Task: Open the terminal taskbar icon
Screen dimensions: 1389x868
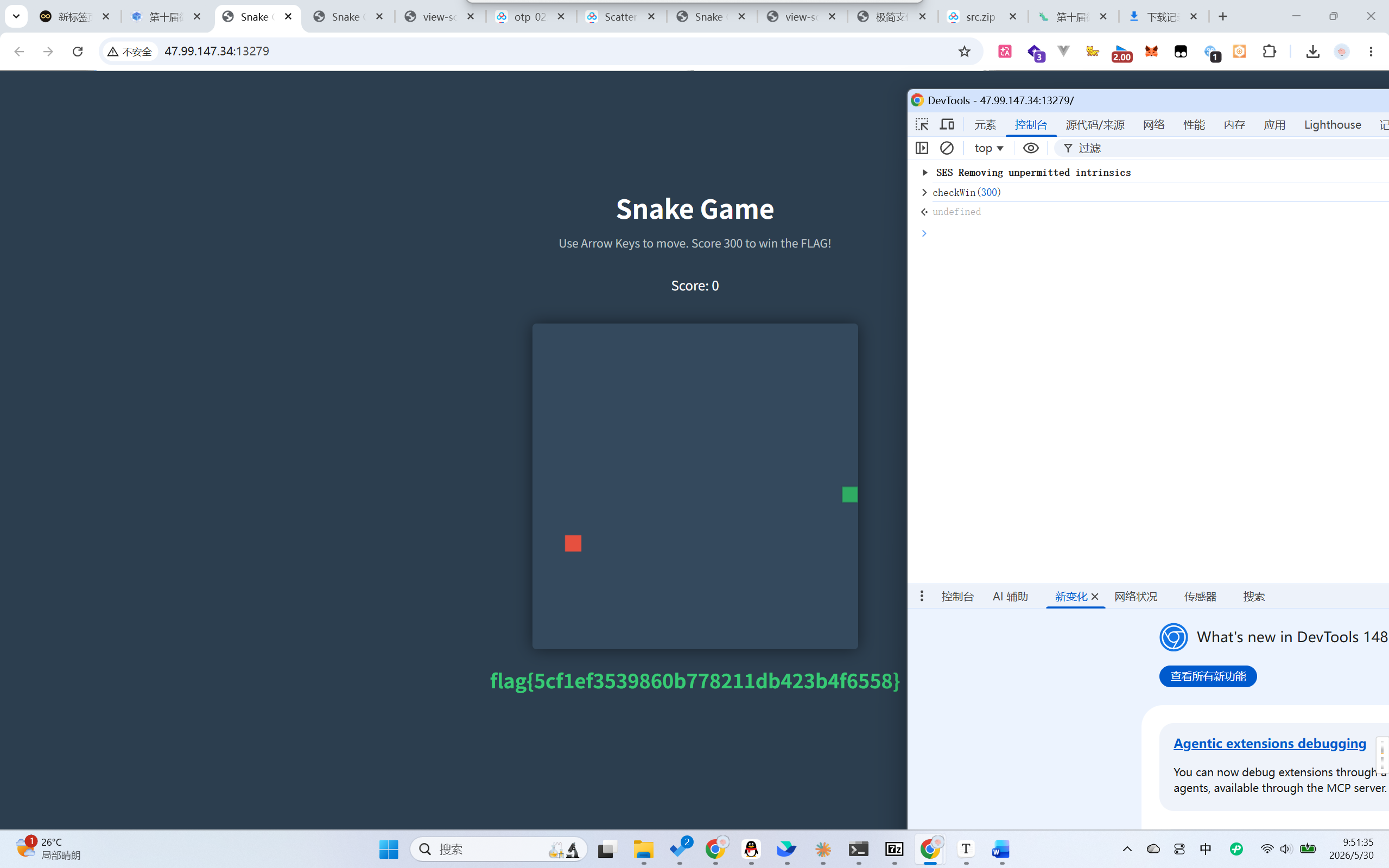Action: pyautogui.click(x=859, y=849)
